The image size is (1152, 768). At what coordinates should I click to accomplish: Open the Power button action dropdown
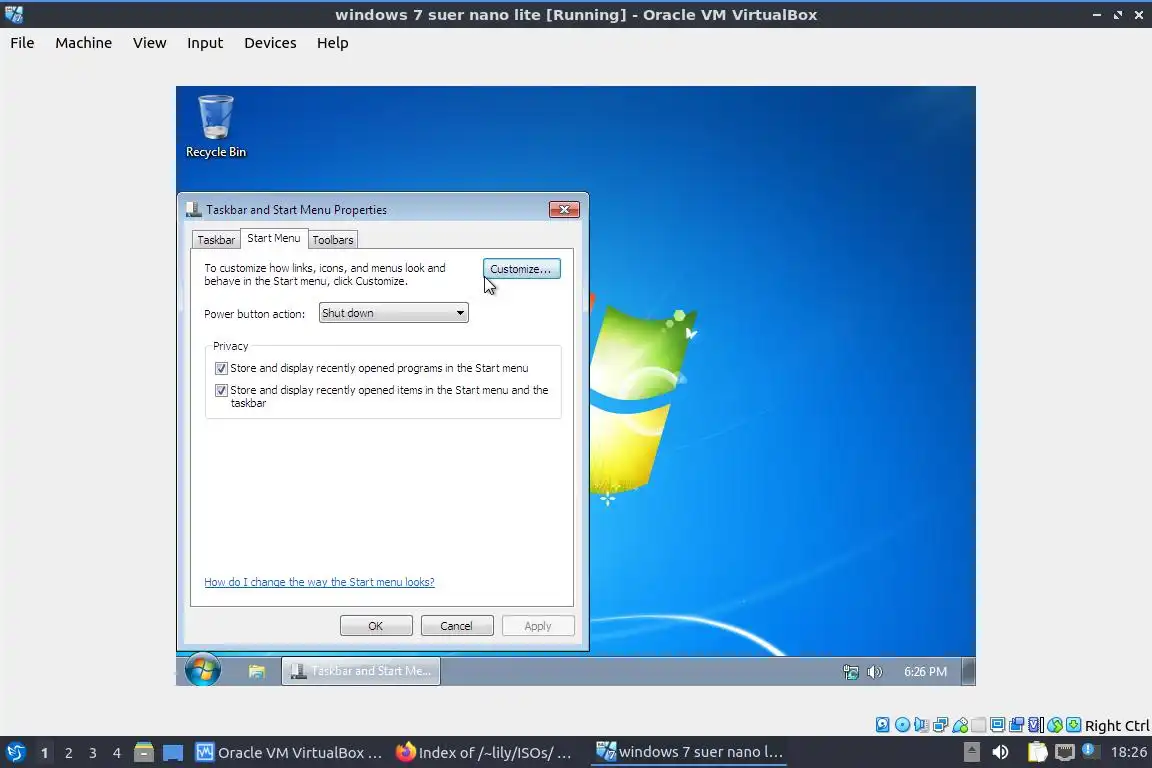click(x=393, y=313)
